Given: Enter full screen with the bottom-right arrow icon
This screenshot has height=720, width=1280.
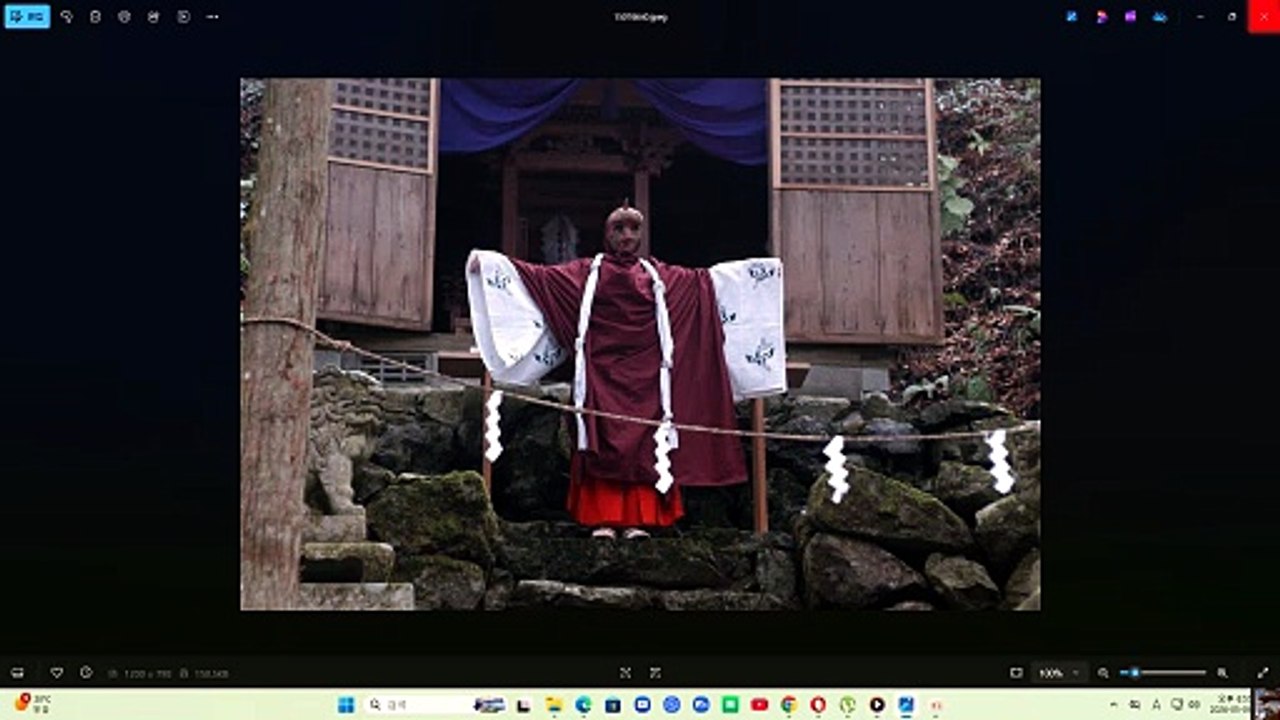Looking at the screenshot, I should point(1262,673).
